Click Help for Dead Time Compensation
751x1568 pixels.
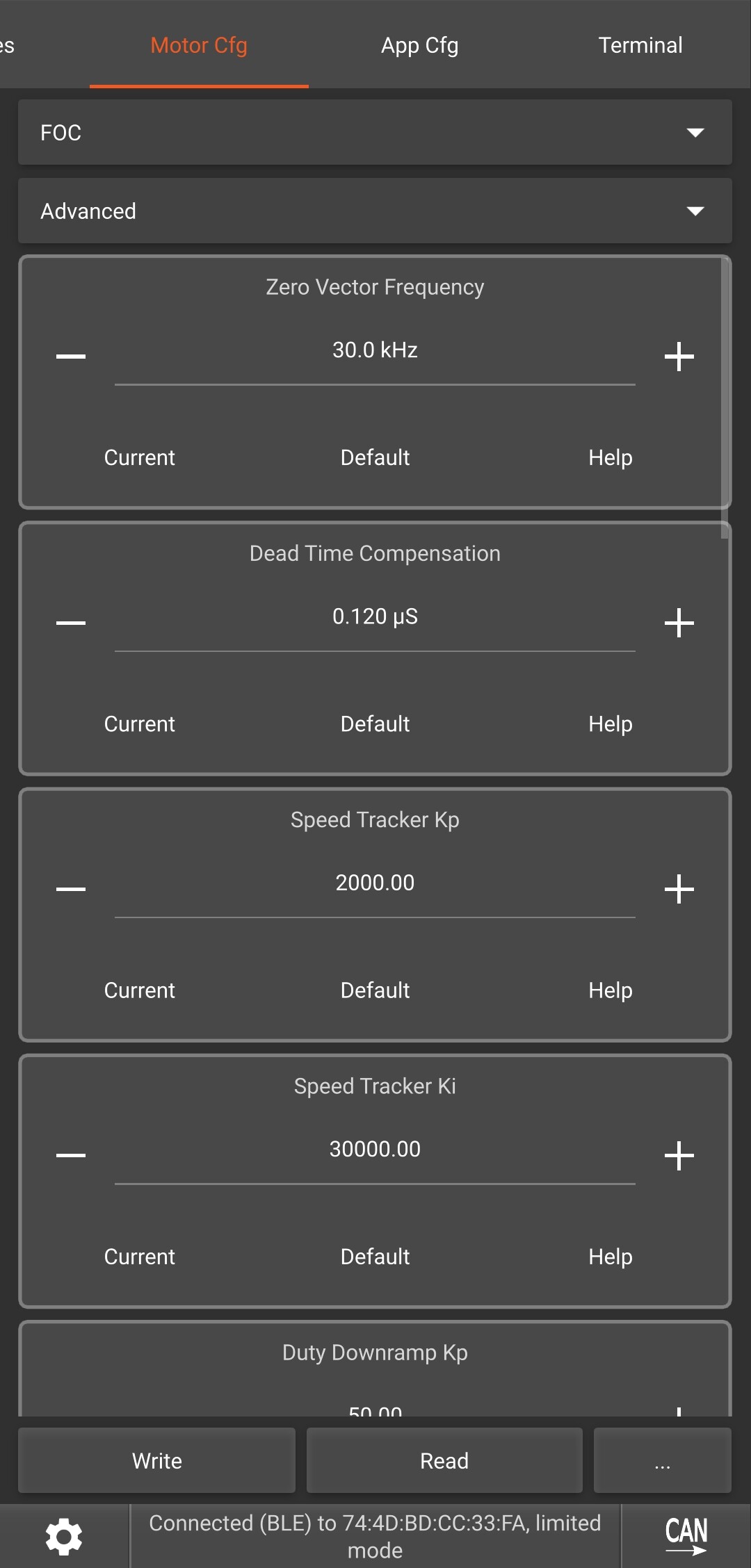pyautogui.click(x=610, y=724)
